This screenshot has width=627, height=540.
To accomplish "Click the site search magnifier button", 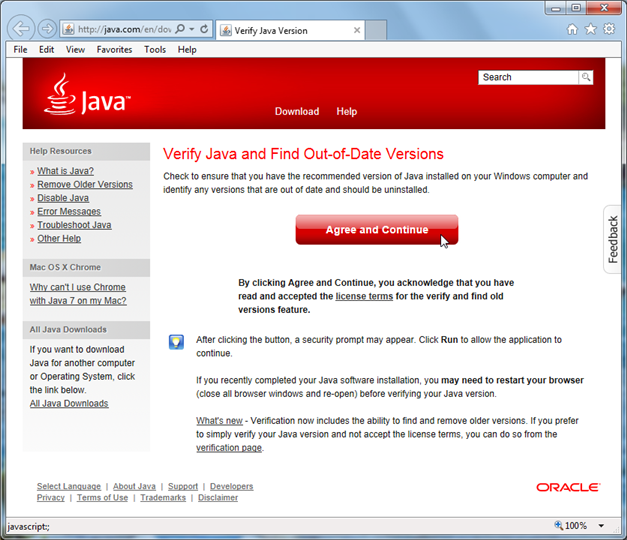I will [586, 77].
